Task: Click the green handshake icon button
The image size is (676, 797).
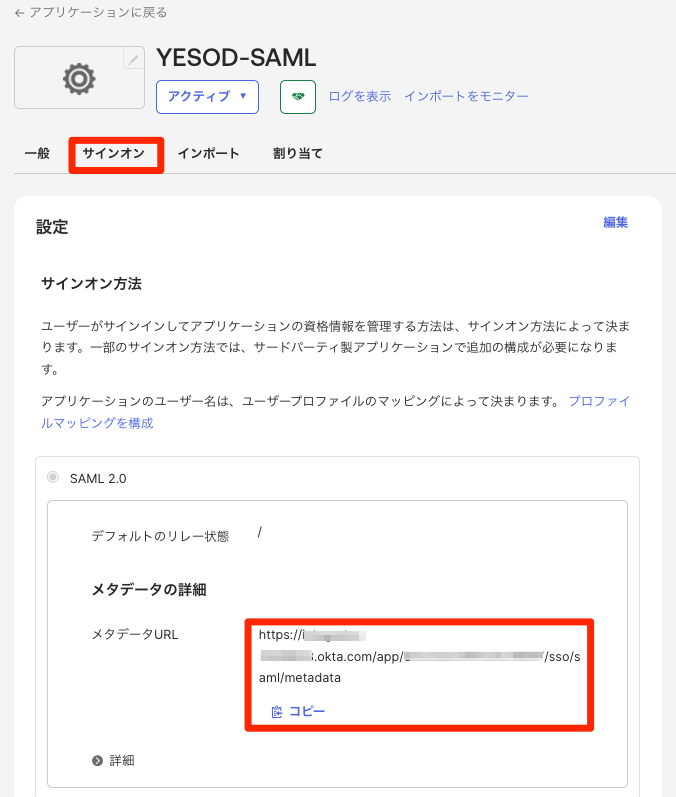Action: [x=298, y=97]
